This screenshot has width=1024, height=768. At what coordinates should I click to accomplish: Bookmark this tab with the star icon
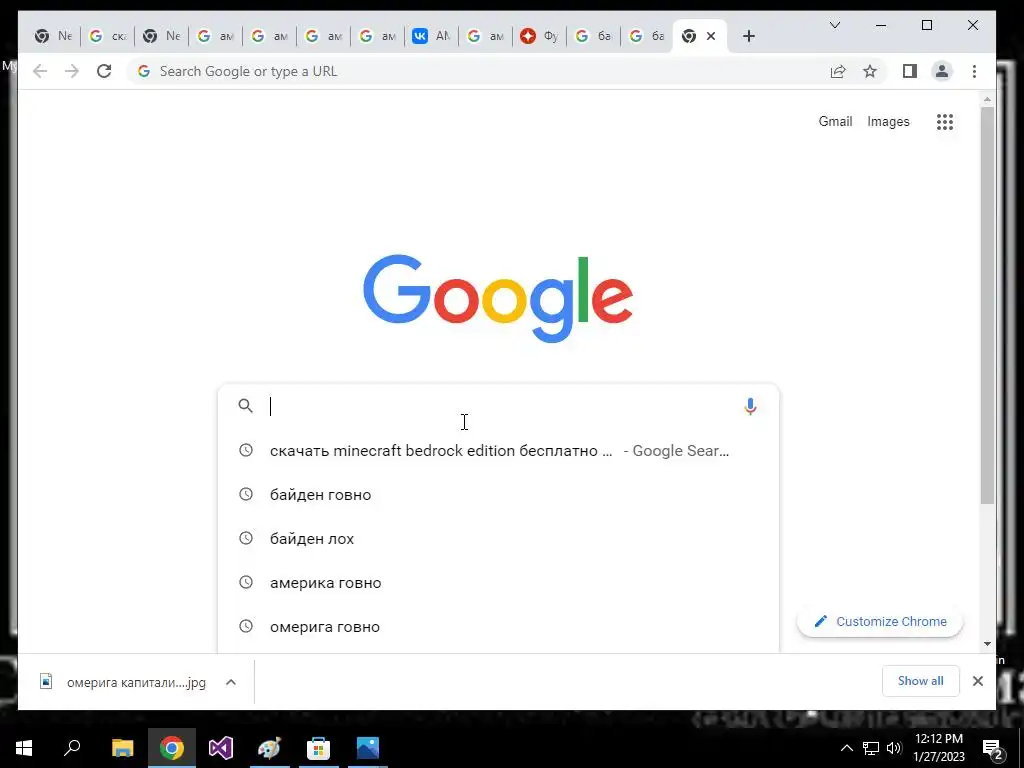point(870,71)
